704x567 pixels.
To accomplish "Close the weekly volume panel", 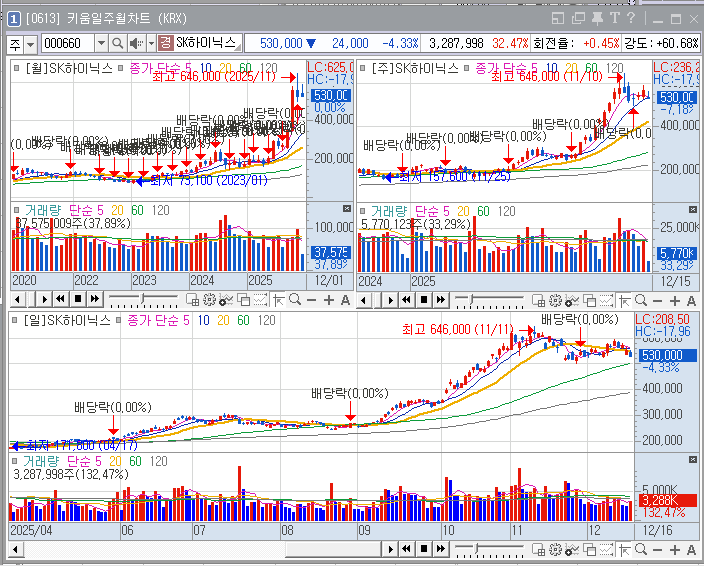I will [x=693, y=210].
